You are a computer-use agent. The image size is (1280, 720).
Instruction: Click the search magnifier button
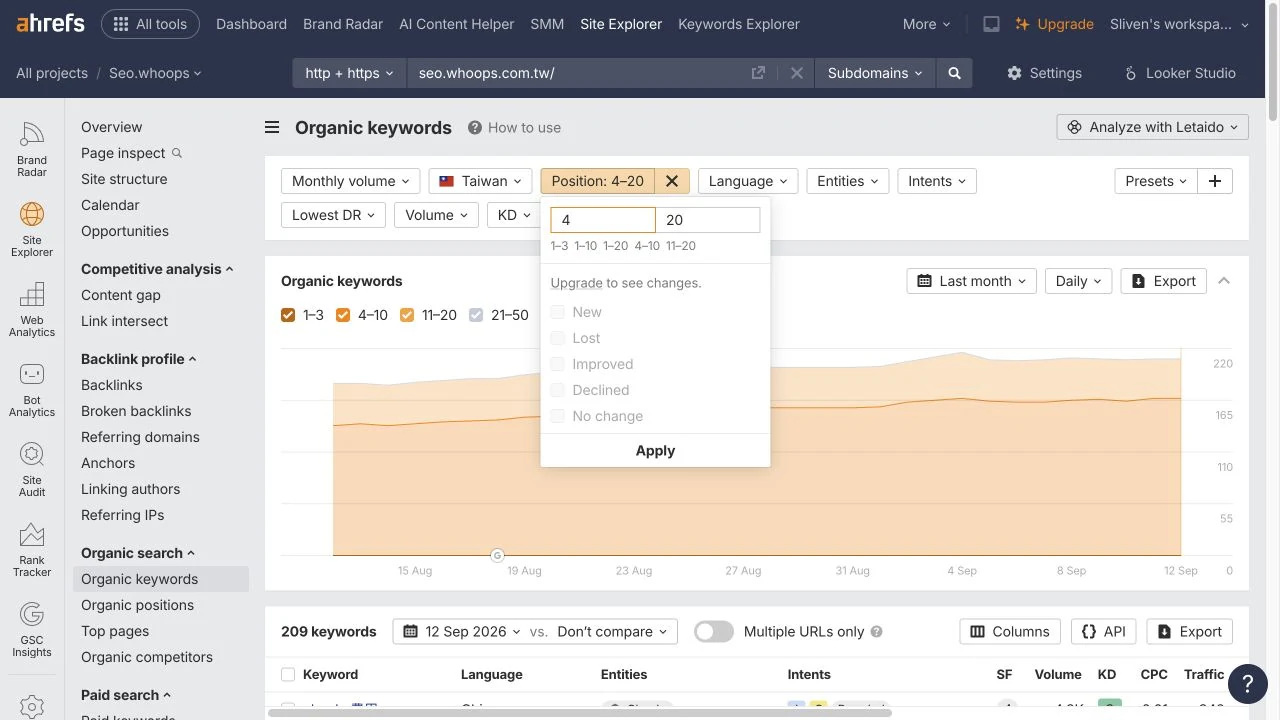(x=954, y=73)
